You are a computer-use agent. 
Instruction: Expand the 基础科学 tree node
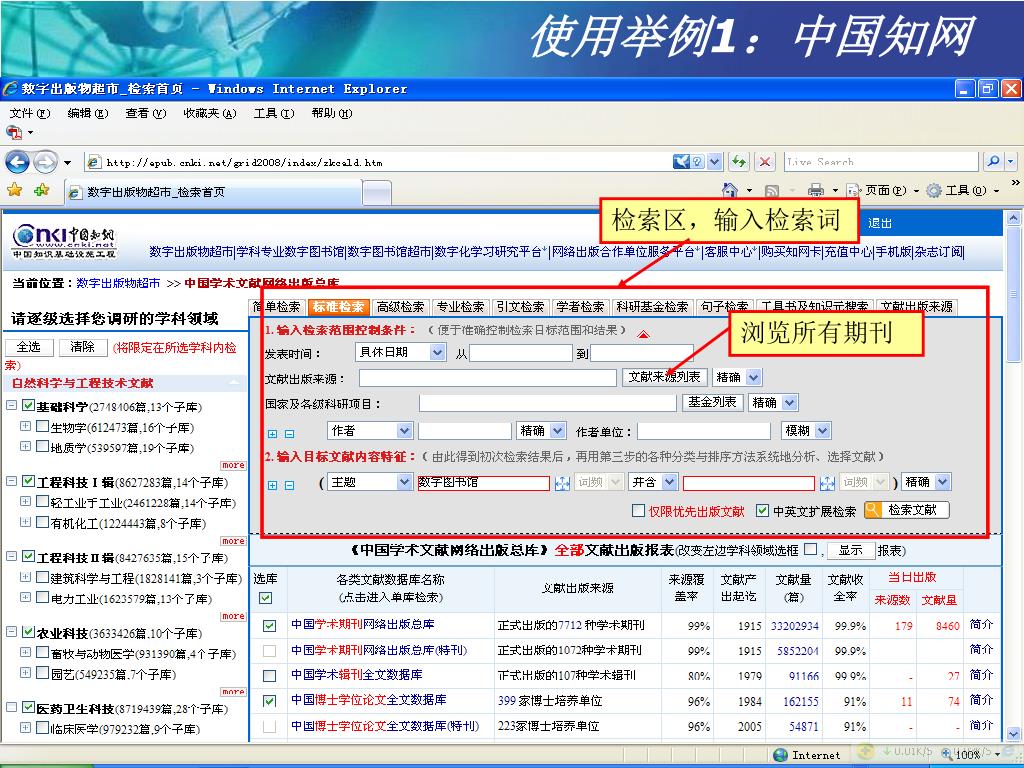coord(11,406)
